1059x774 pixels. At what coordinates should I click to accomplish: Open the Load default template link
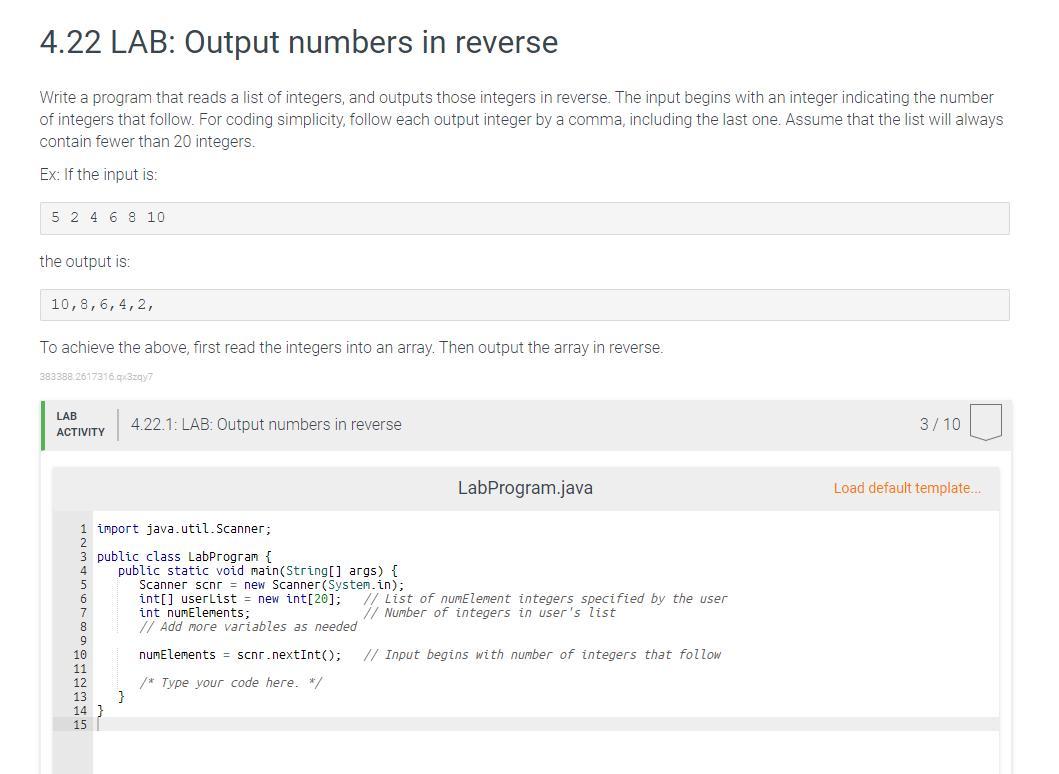point(907,488)
